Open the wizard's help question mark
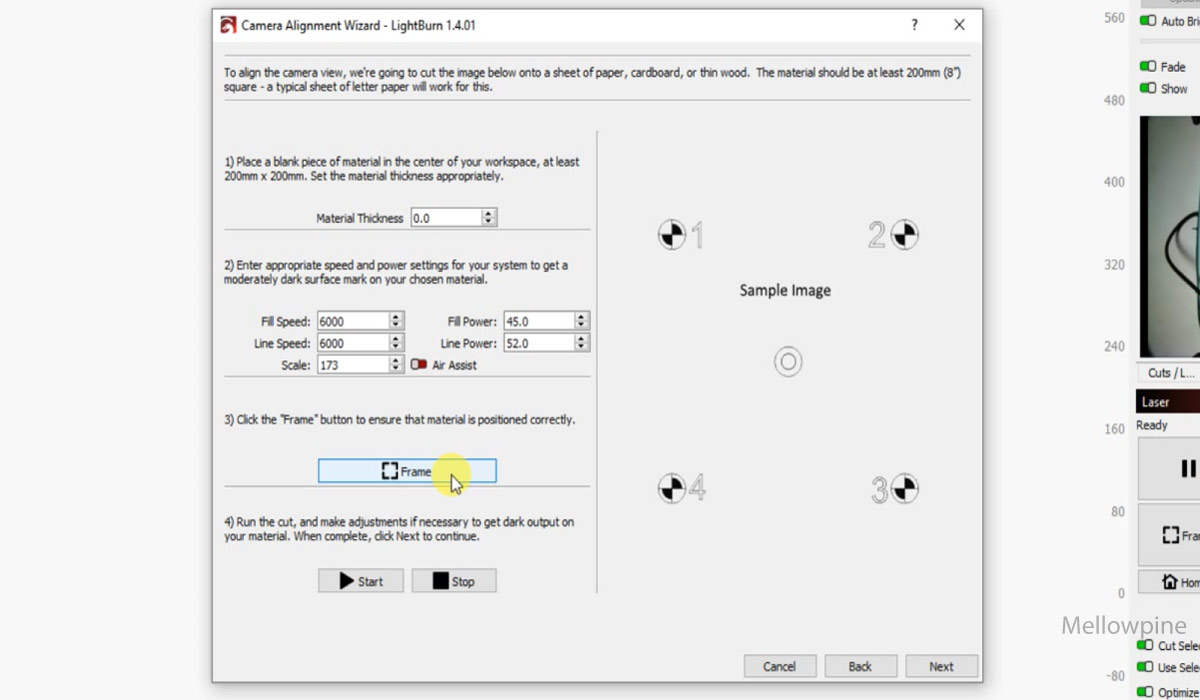The width and height of the screenshot is (1200, 700). 914,25
